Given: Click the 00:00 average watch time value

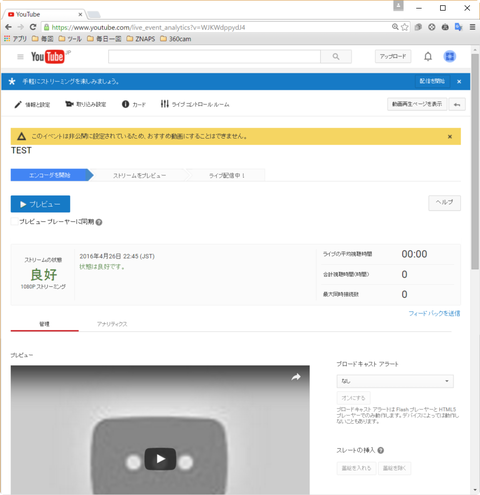Looking at the screenshot, I should click(x=414, y=254).
